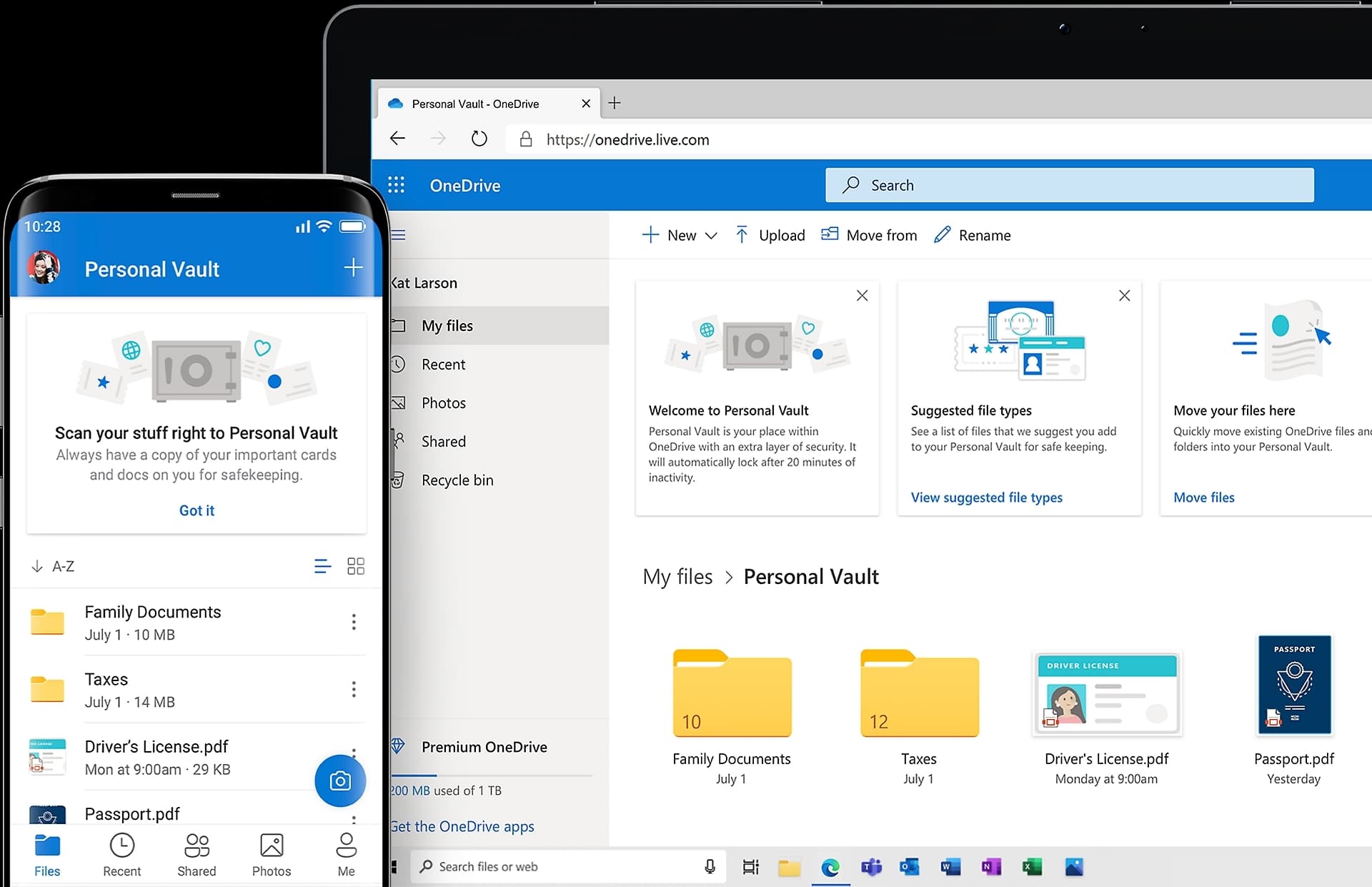
Task: Open the Rename tool
Action: point(973,234)
